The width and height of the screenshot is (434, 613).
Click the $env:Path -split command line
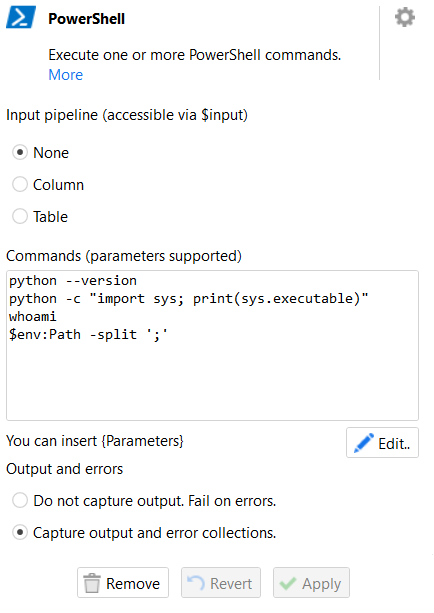(x=88, y=335)
